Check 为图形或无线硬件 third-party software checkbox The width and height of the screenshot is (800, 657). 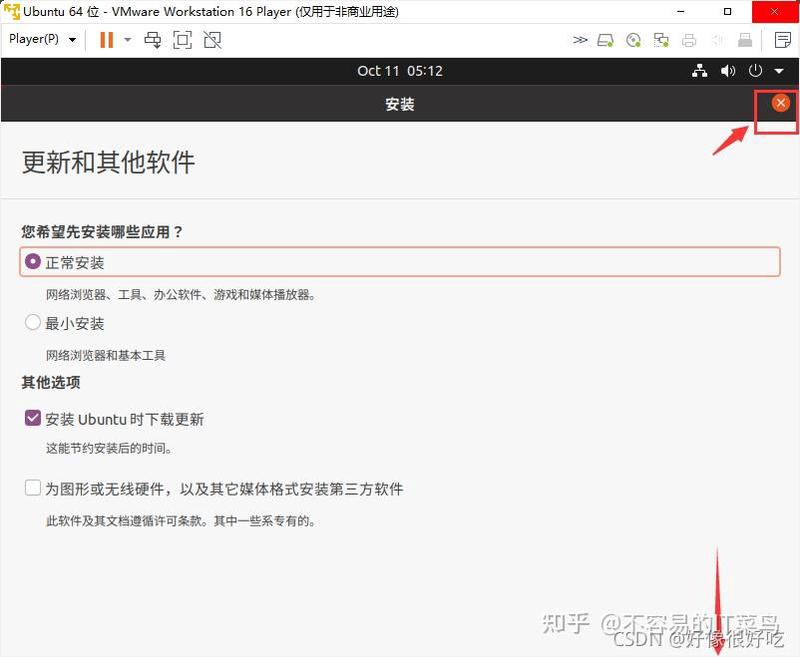33,488
